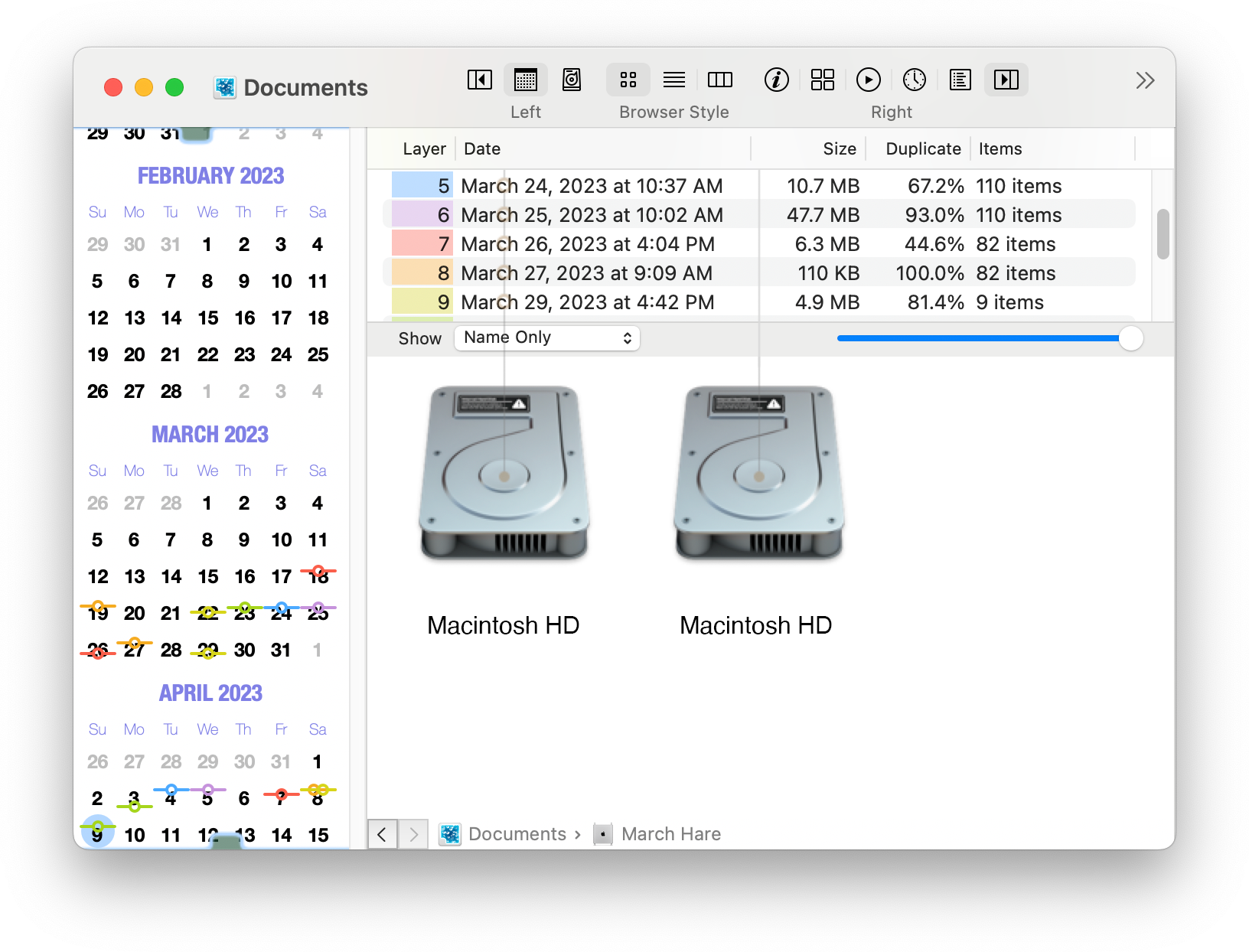1249x952 pixels.
Task: Click the Documents icon in the title bar
Action: [225, 88]
